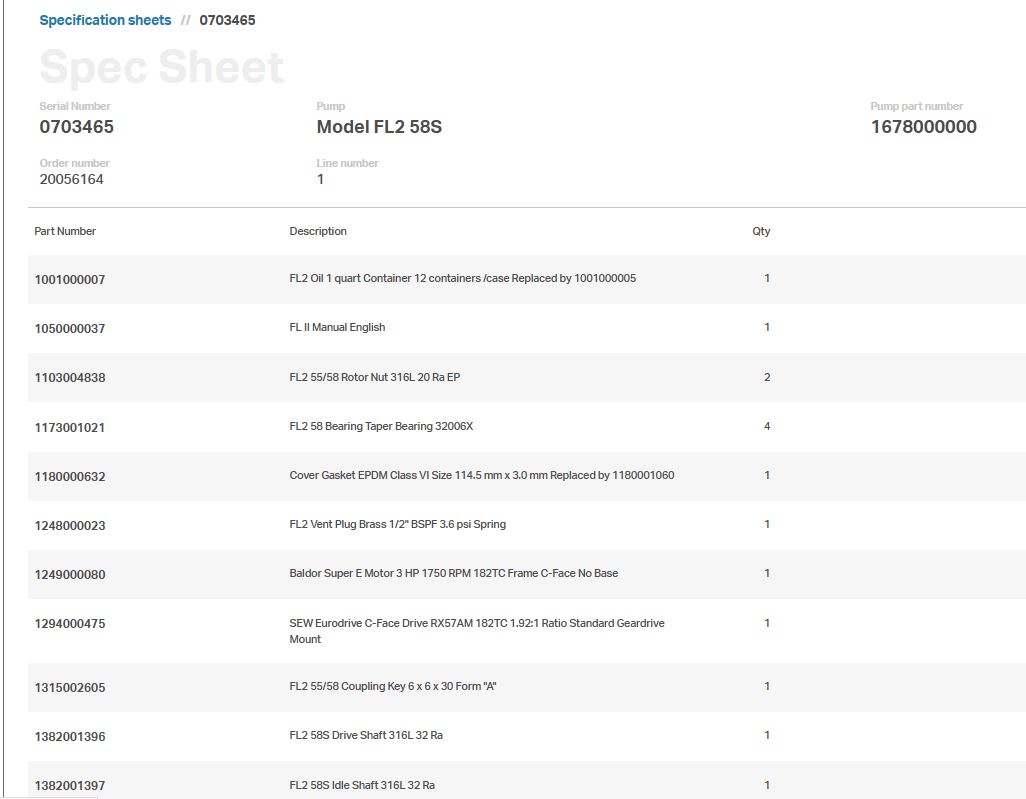This screenshot has height=799, width=1026.
Task: Select part number 1294000475
Action: click(70, 624)
